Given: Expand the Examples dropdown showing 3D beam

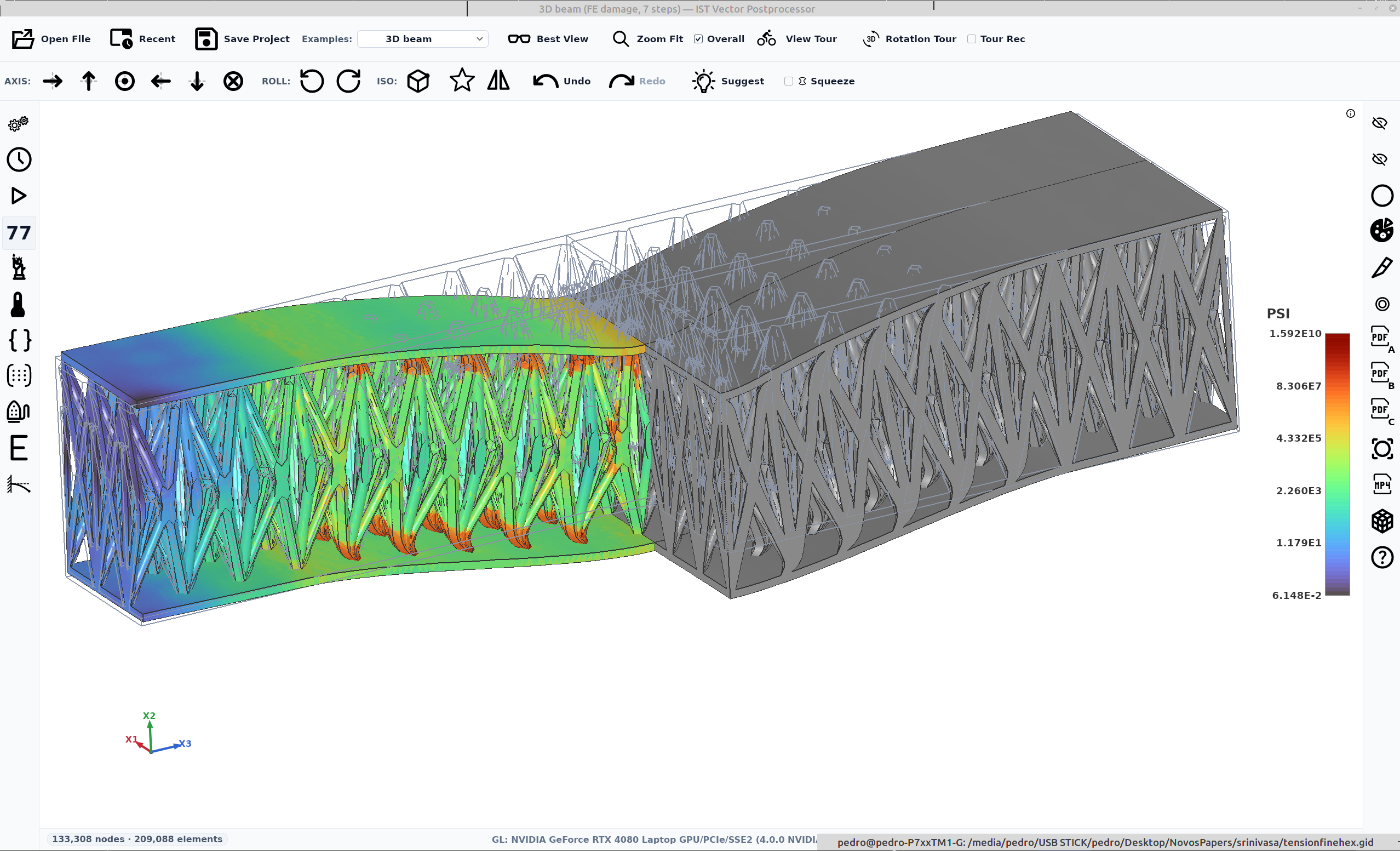Looking at the screenshot, I should (x=423, y=39).
